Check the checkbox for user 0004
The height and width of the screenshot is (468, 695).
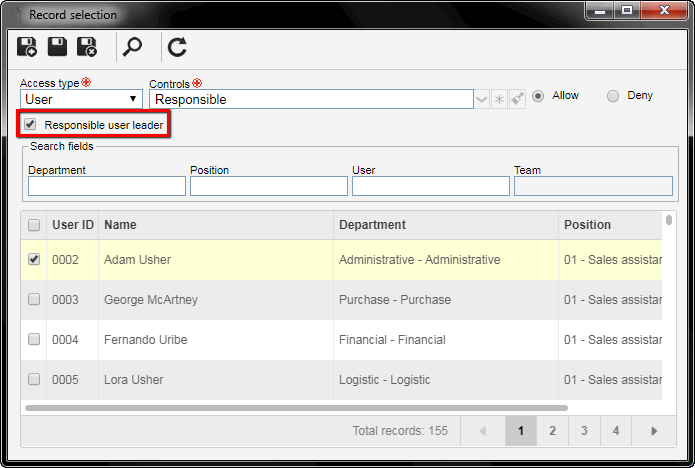(34, 339)
